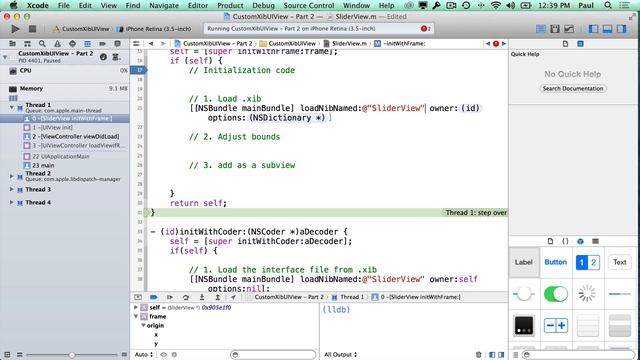Open the Navigate menu

pyautogui.click(x=164, y=5)
